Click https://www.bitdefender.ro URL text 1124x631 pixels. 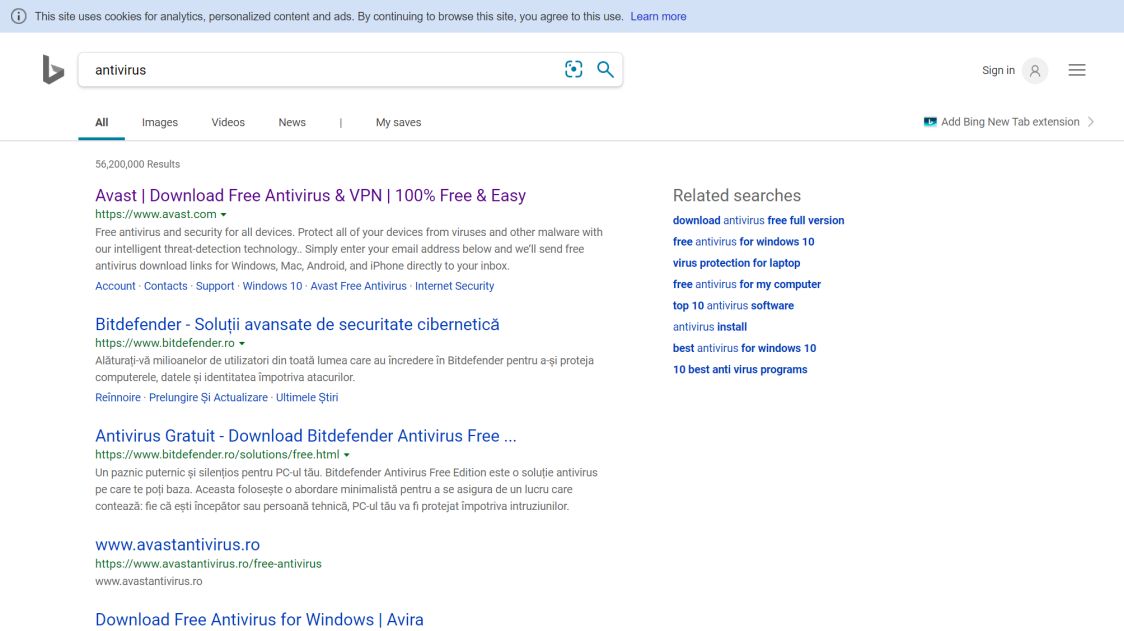pos(165,343)
